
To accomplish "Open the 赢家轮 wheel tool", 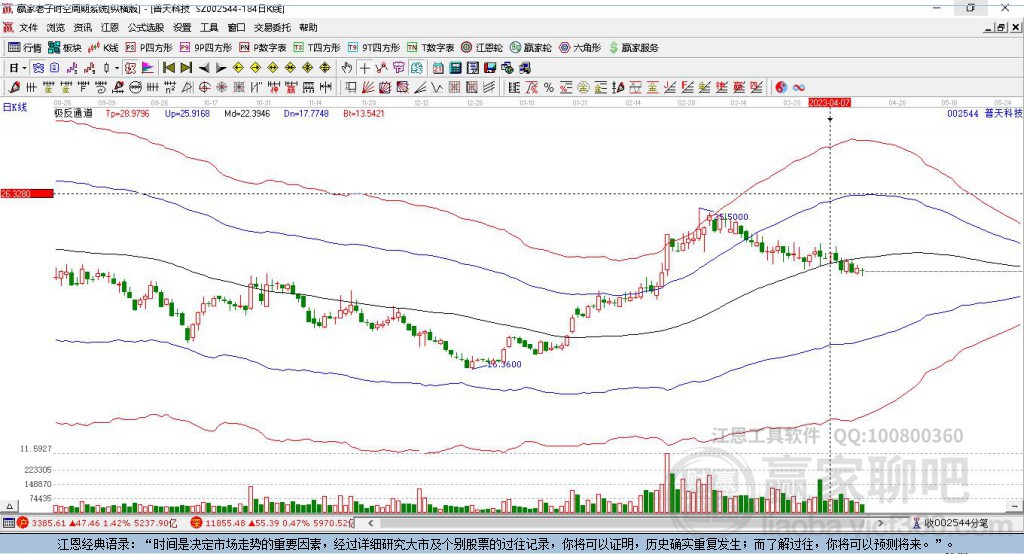I will (531, 48).
